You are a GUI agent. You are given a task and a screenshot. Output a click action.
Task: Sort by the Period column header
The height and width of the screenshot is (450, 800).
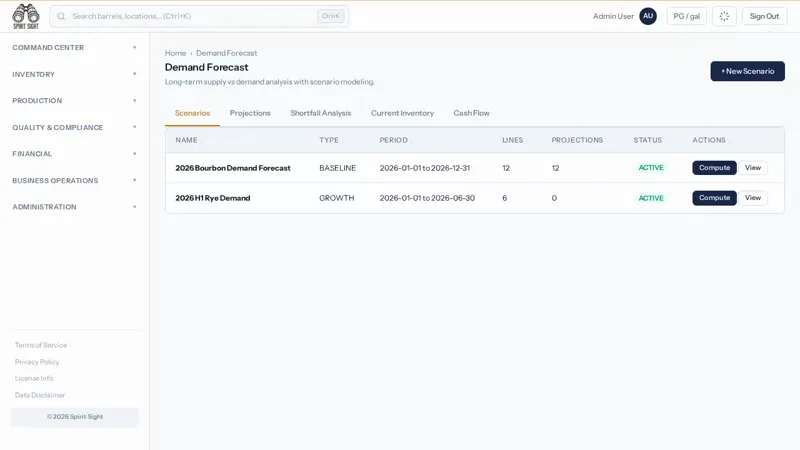(x=393, y=140)
